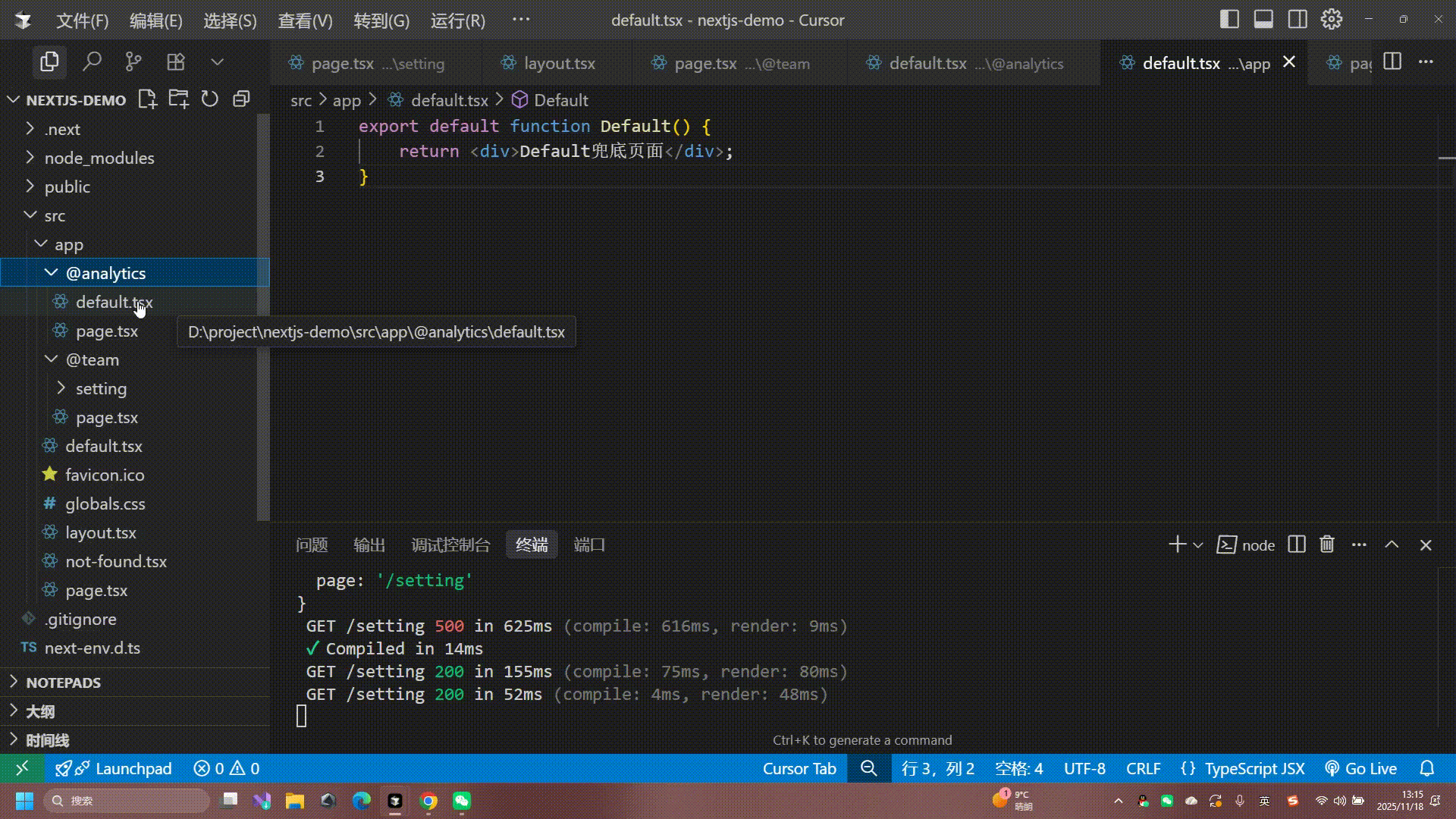
Task: Open the 运行(R) menu
Action: tap(457, 20)
